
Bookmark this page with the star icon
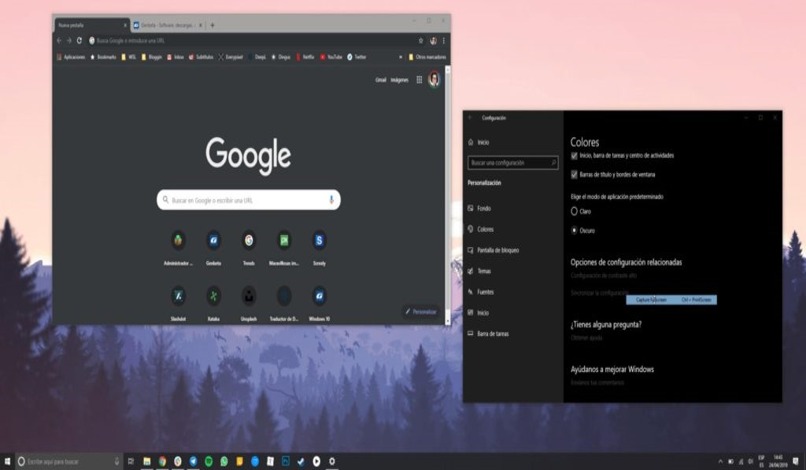(419, 40)
